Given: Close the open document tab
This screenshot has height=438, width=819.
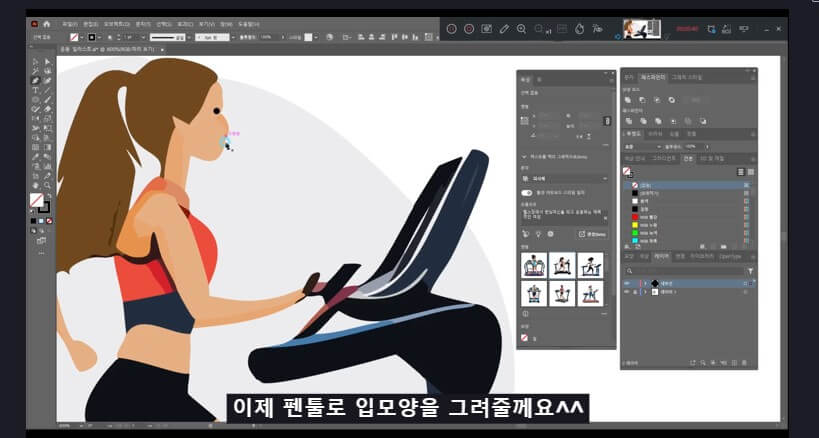Looking at the screenshot, I should [162, 49].
